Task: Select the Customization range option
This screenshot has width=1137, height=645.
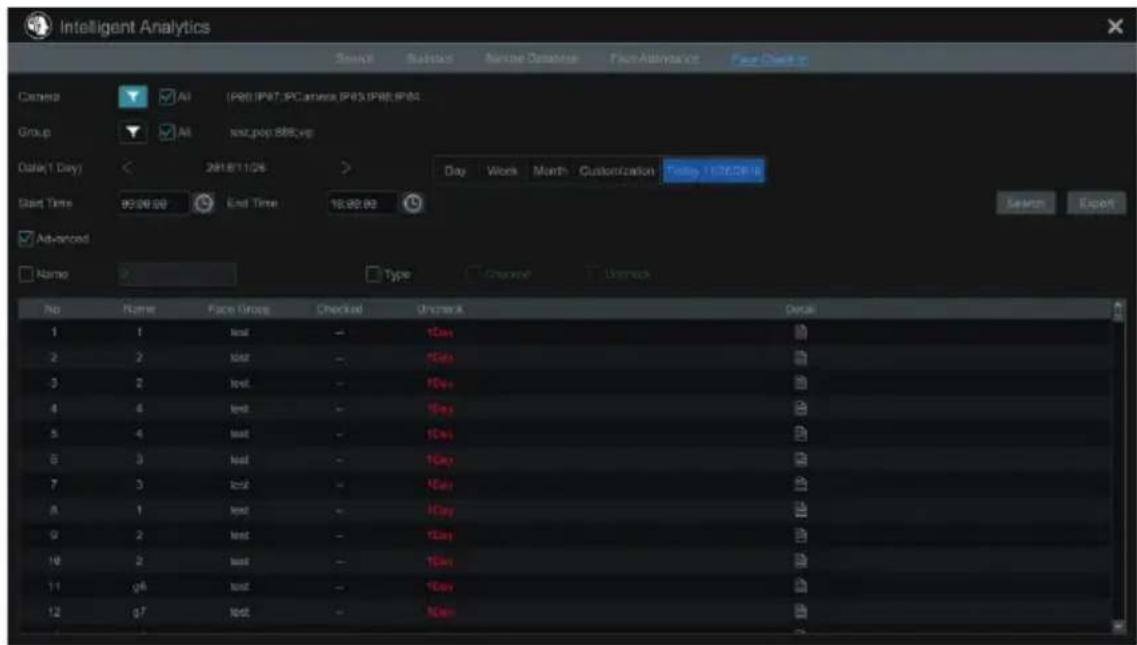Action: pyautogui.click(x=616, y=171)
